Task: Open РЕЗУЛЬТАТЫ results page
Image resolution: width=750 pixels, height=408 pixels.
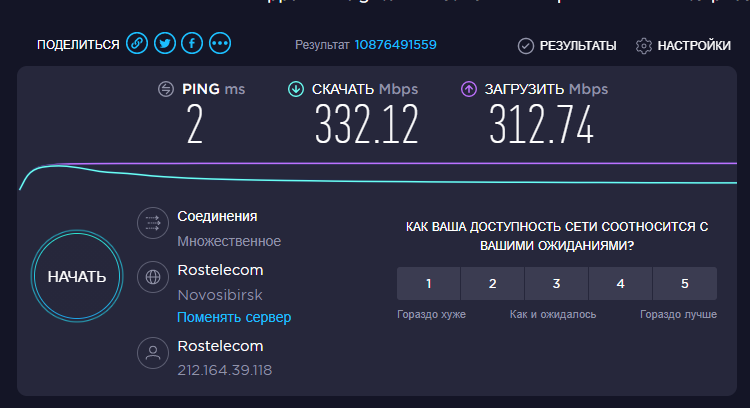Action: [x=567, y=45]
